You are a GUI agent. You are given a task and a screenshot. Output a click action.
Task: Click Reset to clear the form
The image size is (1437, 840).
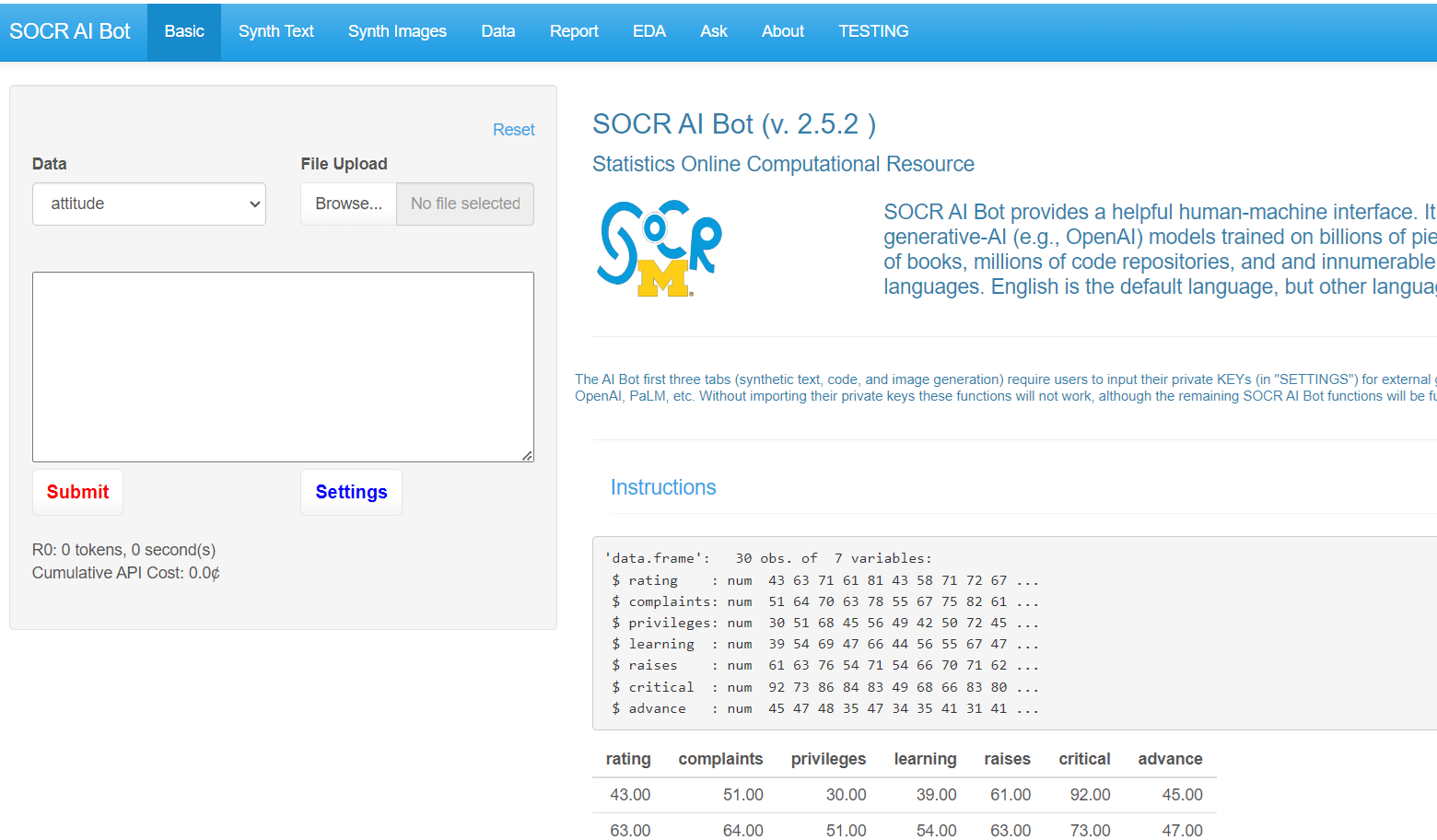(x=513, y=129)
